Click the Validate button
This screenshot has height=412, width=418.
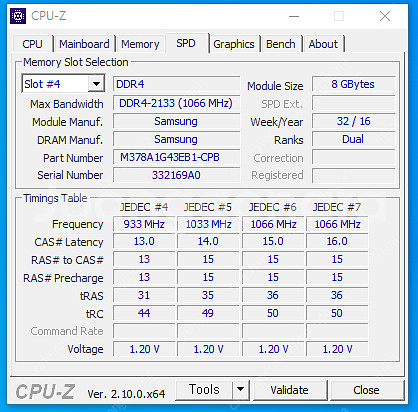(x=289, y=390)
